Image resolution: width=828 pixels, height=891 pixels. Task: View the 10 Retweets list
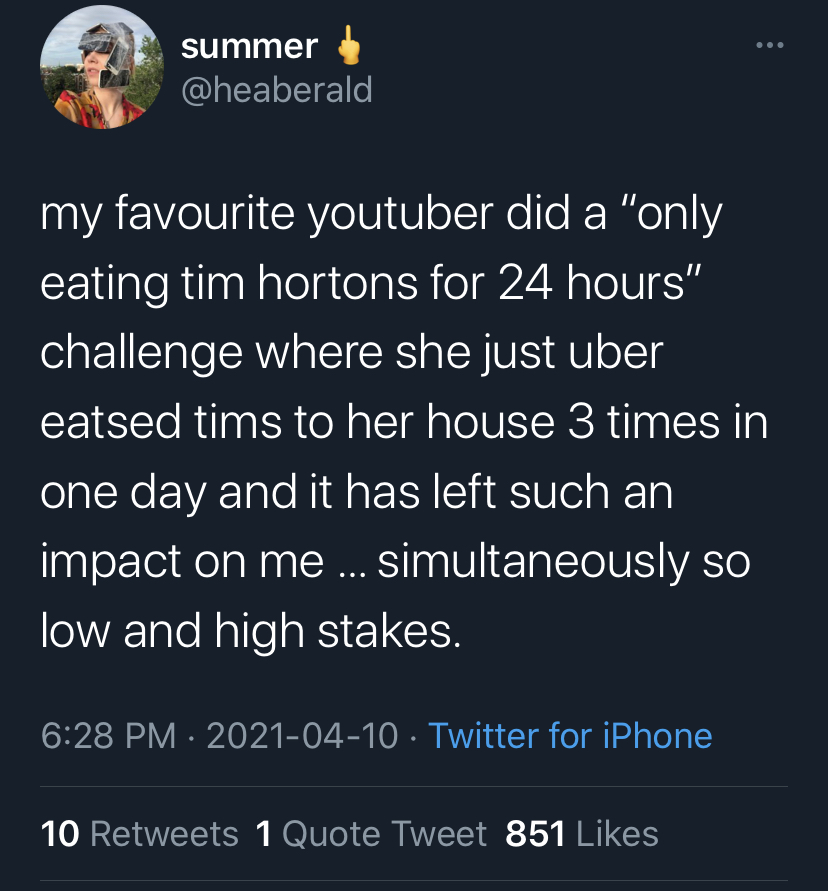139,834
